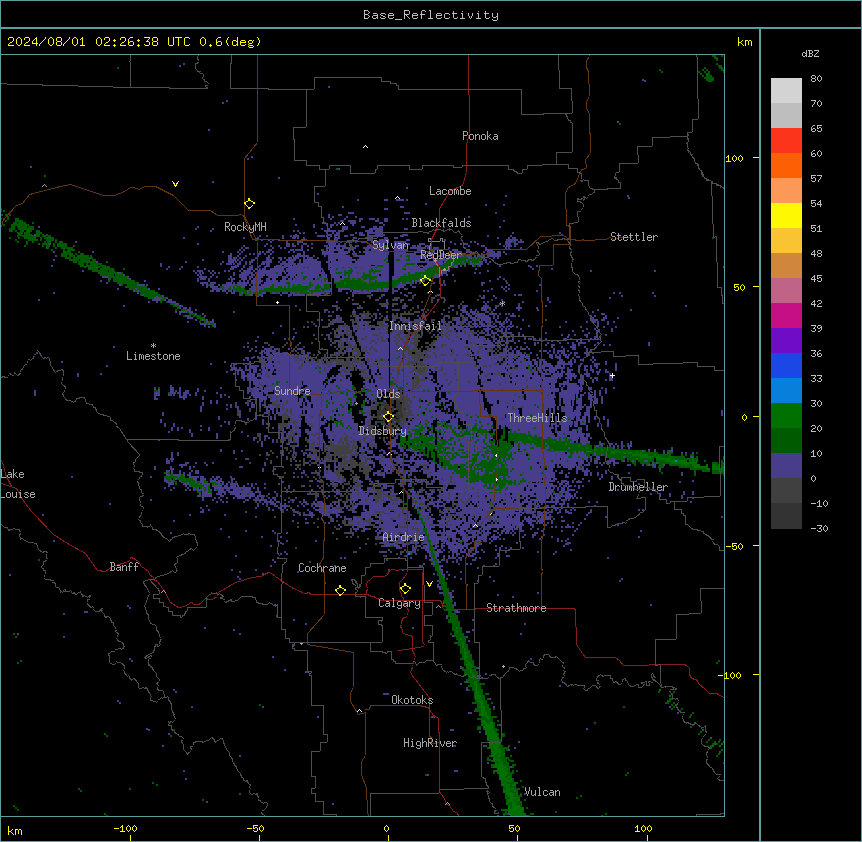Click the Ponoka city label
The image size is (862, 842).
pyautogui.click(x=480, y=136)
